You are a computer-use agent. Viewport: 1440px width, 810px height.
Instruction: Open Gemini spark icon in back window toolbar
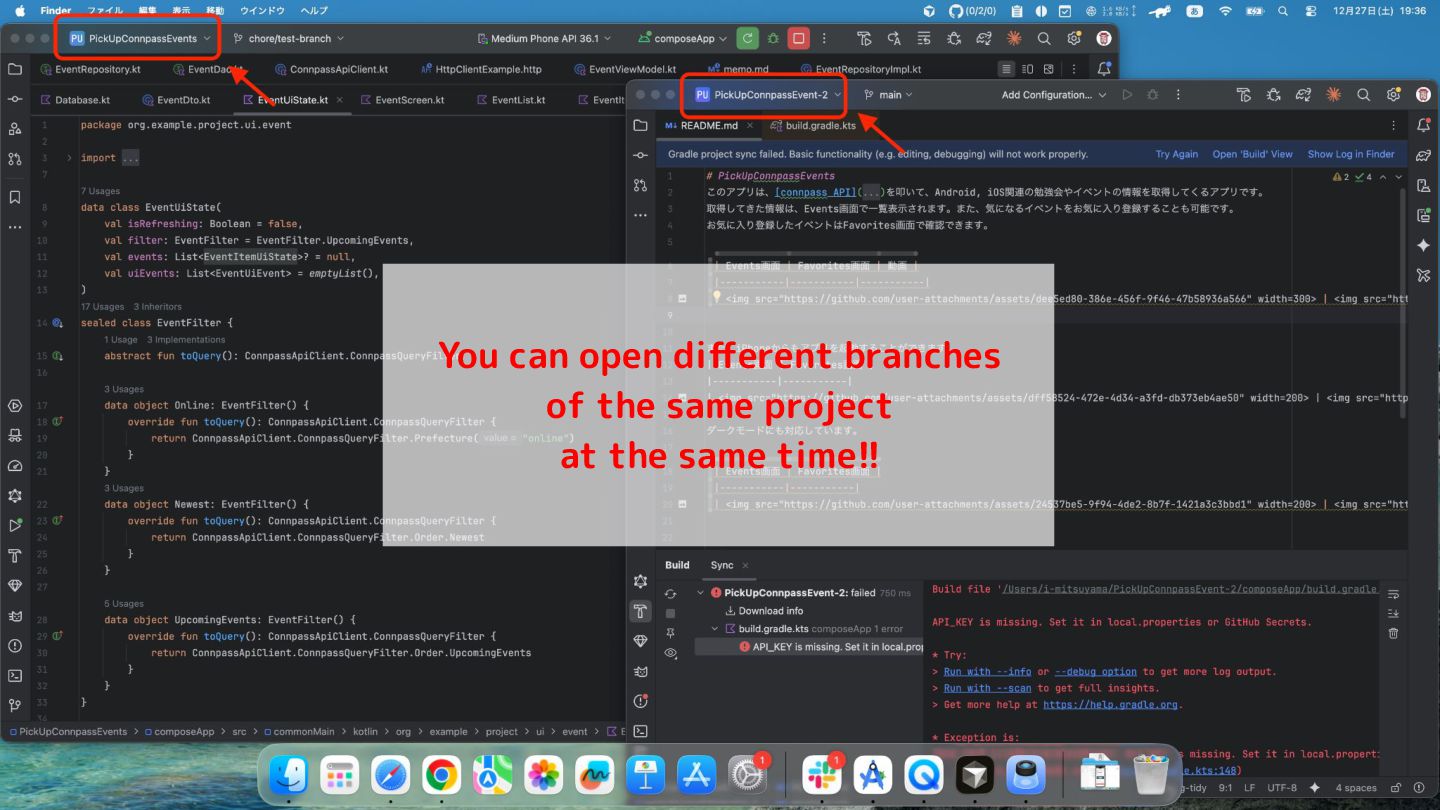point(1014,38)
